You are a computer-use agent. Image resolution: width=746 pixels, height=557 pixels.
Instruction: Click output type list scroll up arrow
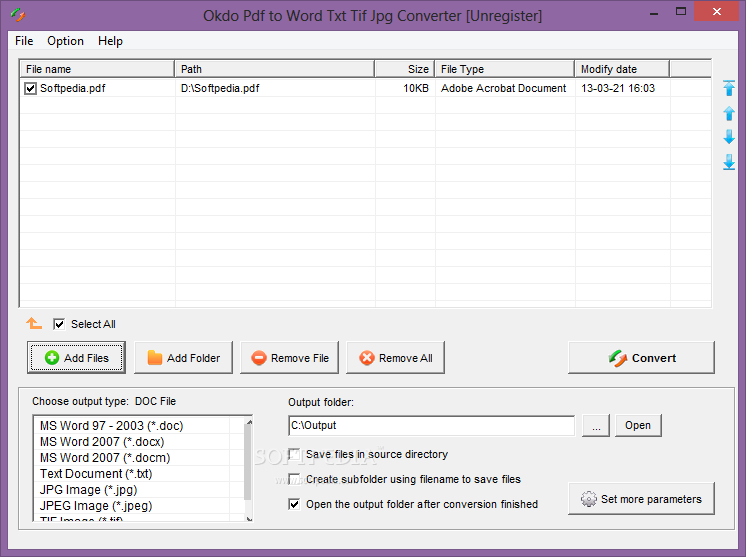[249, 421]
